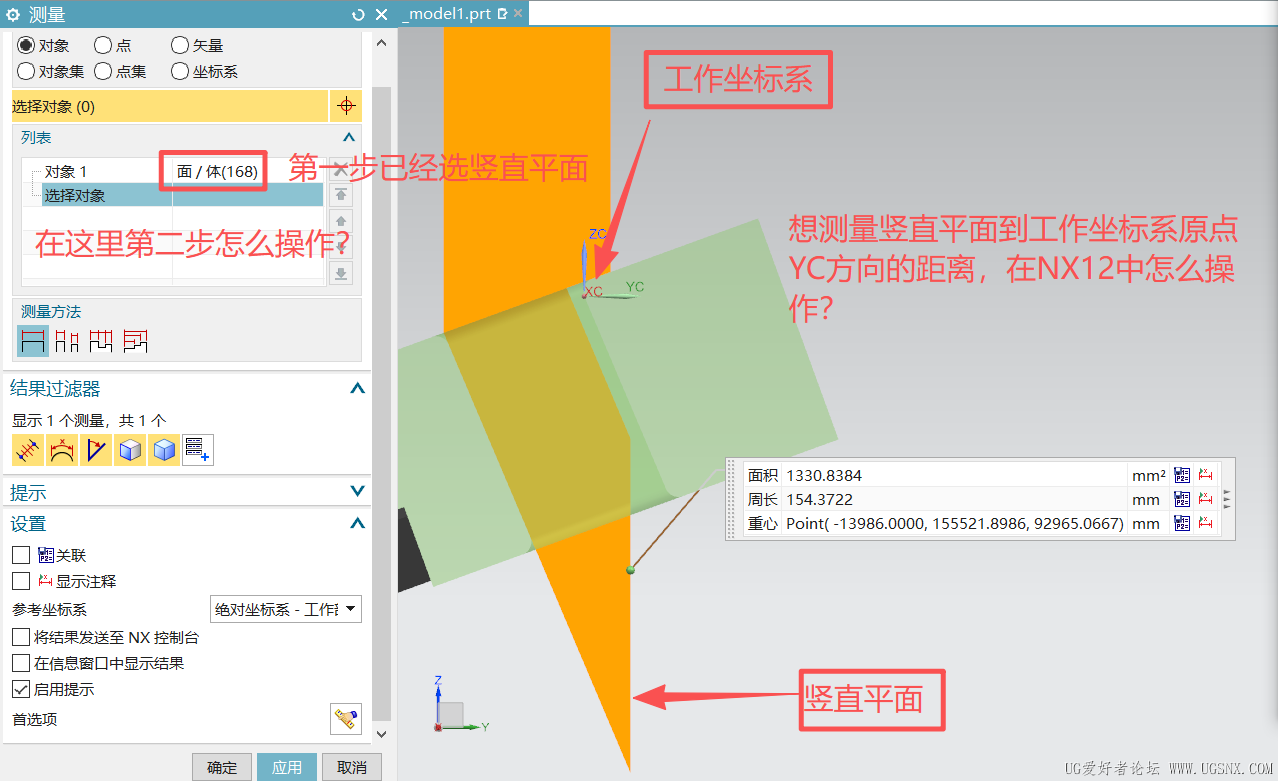Move the list entry up one position

point(341,221)
